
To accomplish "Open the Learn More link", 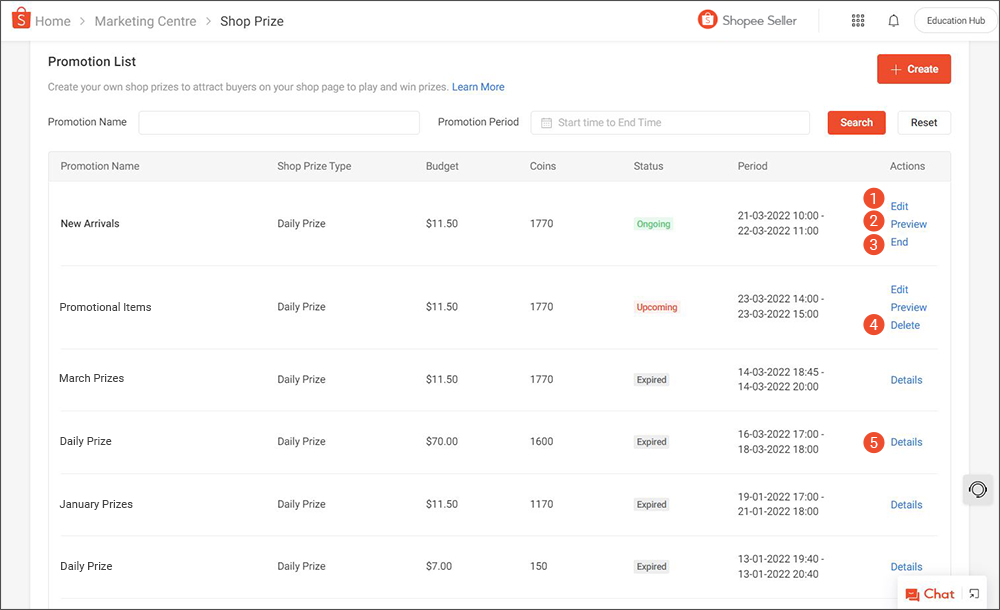I will click(x=478, y=87).
